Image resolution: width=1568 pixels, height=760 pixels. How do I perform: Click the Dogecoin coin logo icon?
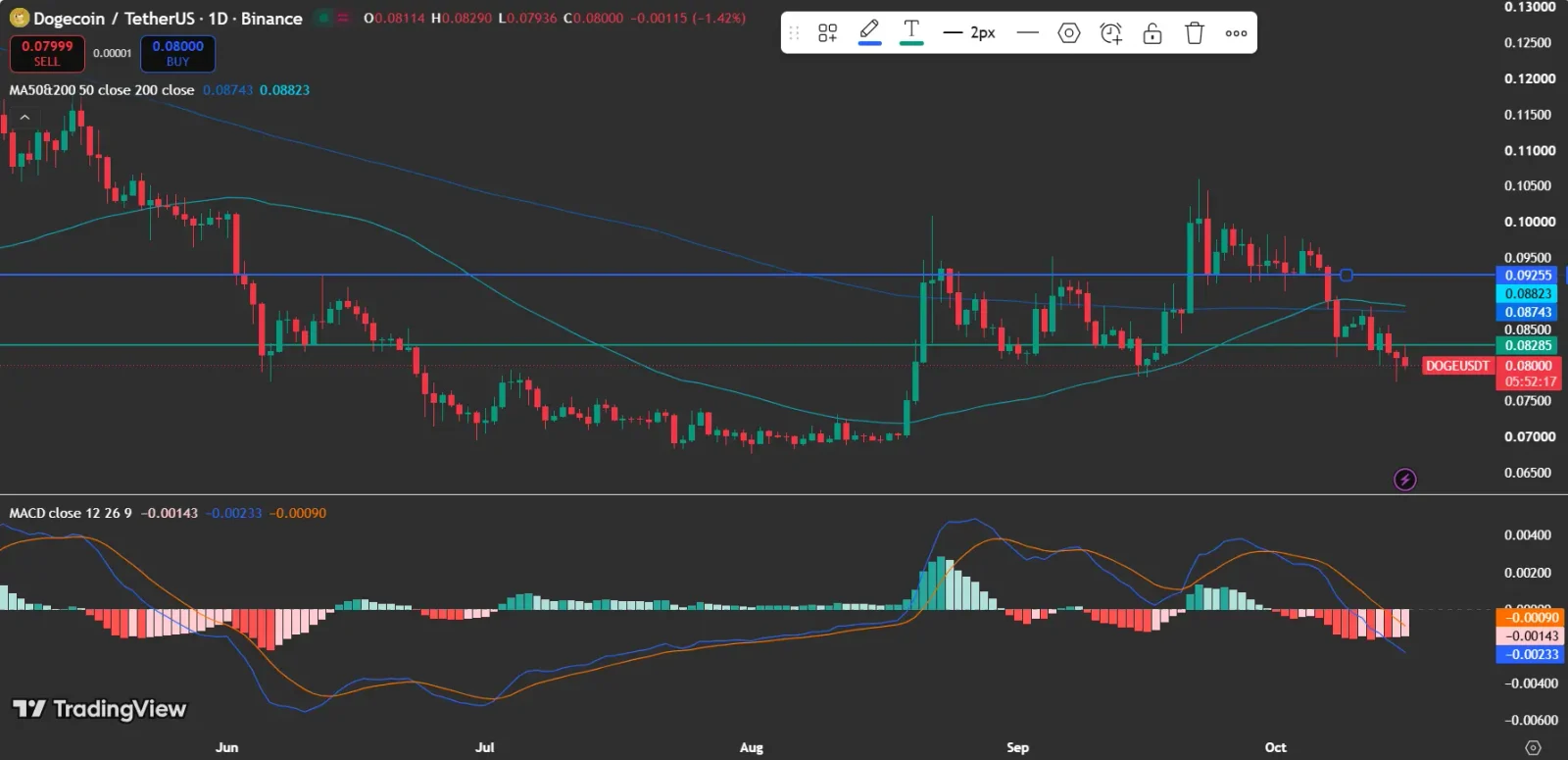pyautogui.click(x=19, y=19)
